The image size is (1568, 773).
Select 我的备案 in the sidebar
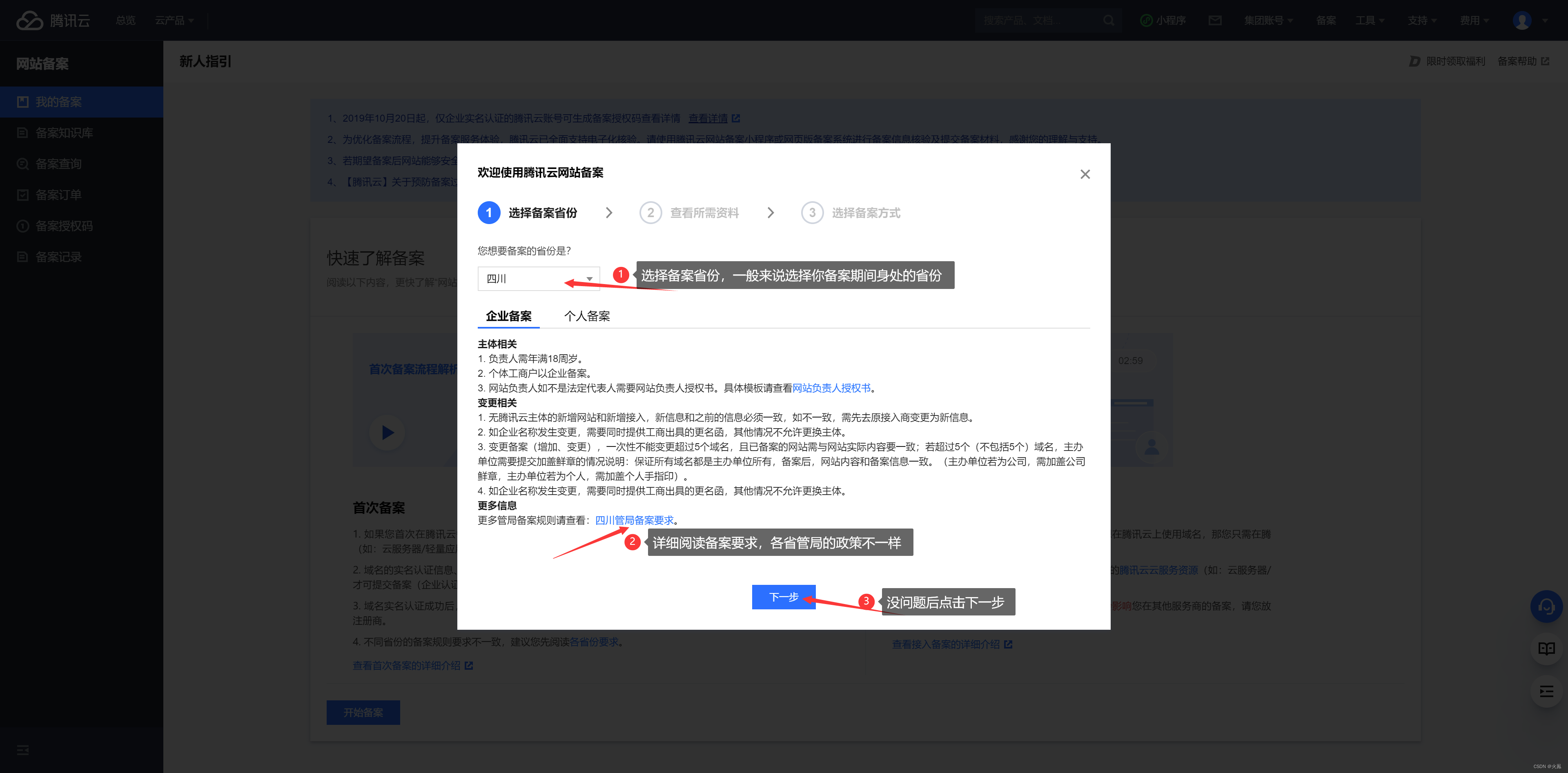(x=82, y=102)
